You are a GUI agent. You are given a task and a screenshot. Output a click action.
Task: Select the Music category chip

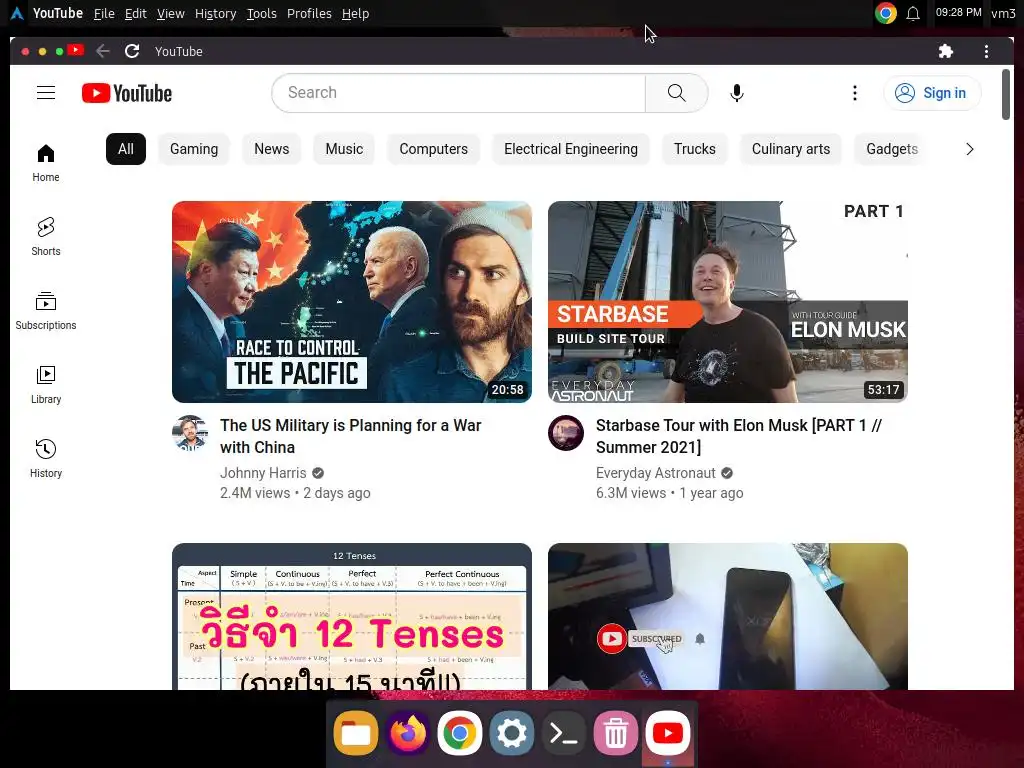click(x=344, y=149)
